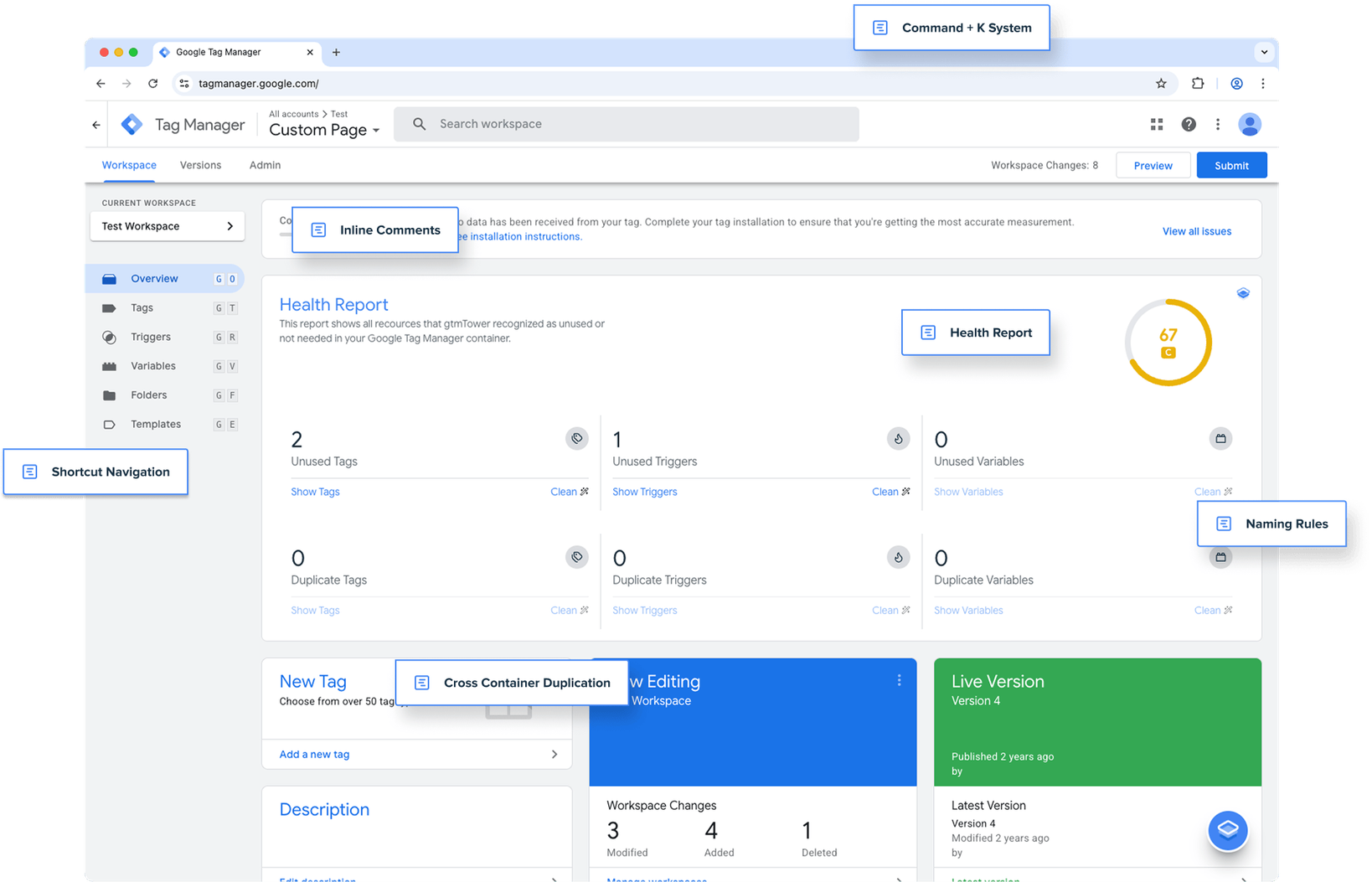Open the browser extensions puzzle icon
This screenshot has width=1372, height=882.
tap(1198, 84)
